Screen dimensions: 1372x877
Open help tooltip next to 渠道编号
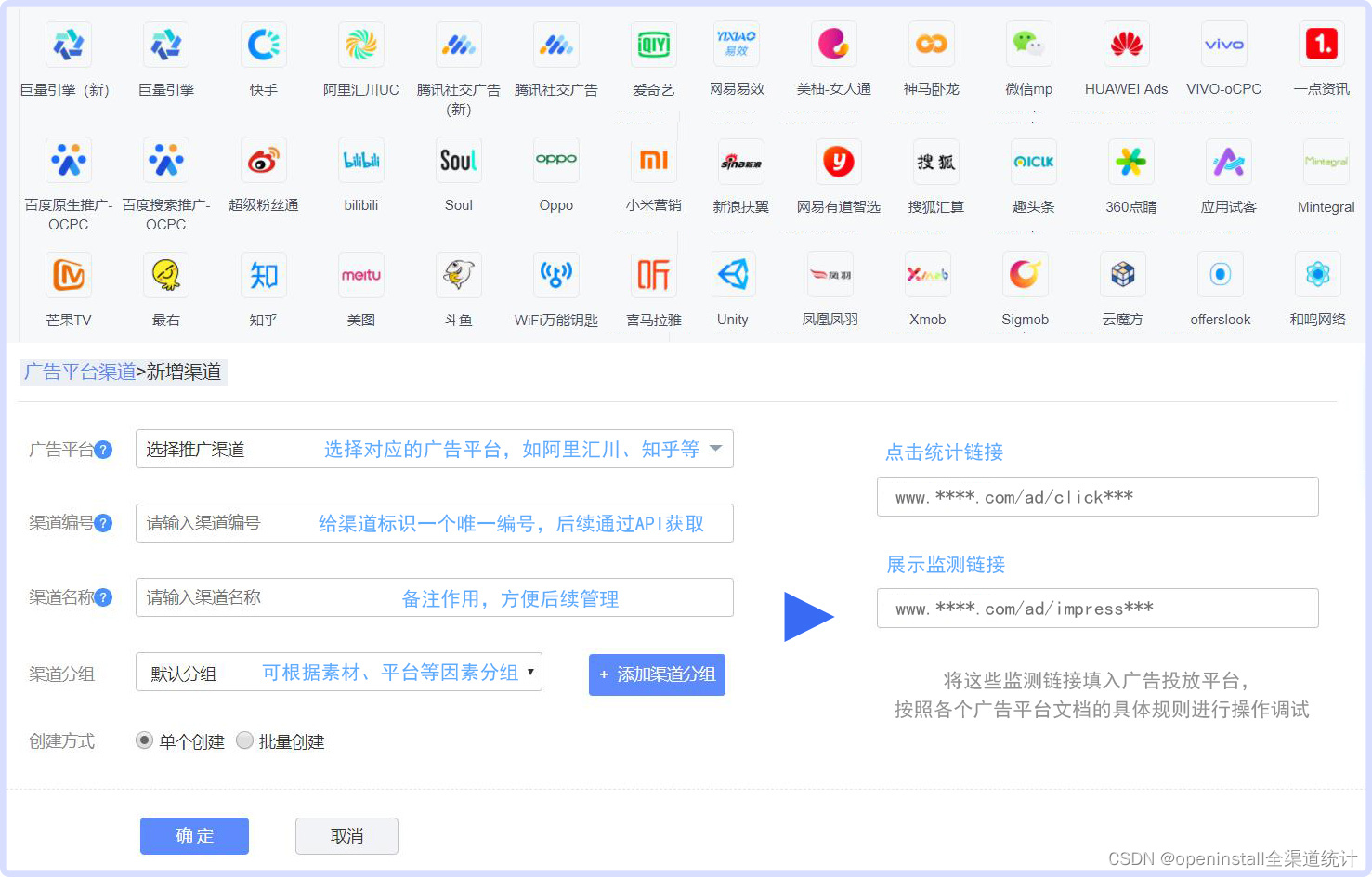[x=104, y=523]
